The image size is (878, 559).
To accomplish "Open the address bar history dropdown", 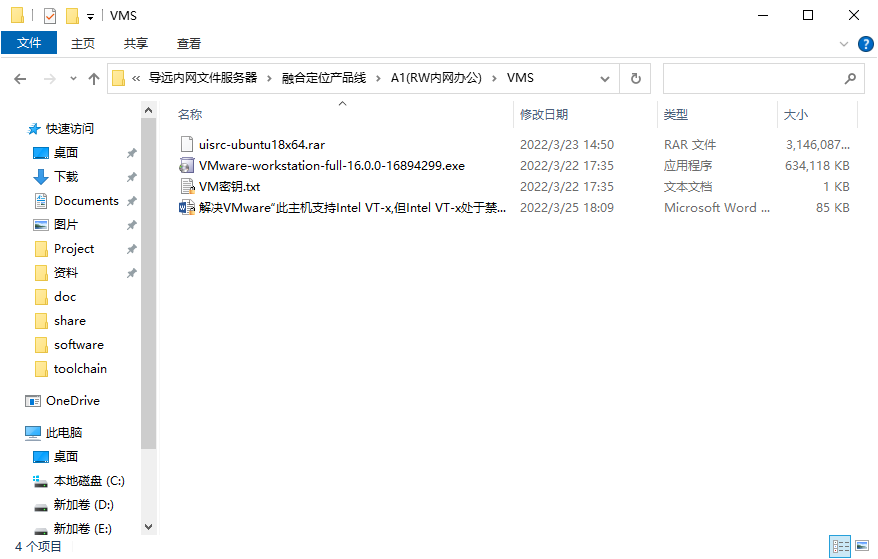I will coord(605,79).
